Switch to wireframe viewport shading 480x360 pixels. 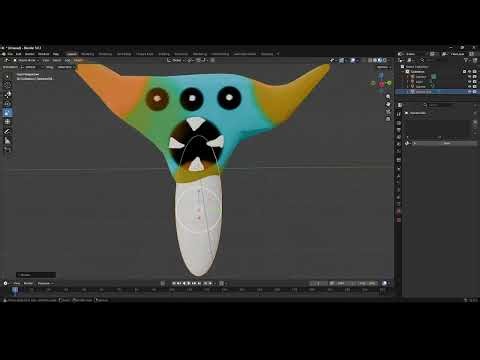pyautogui.click(x=370, y=60)
